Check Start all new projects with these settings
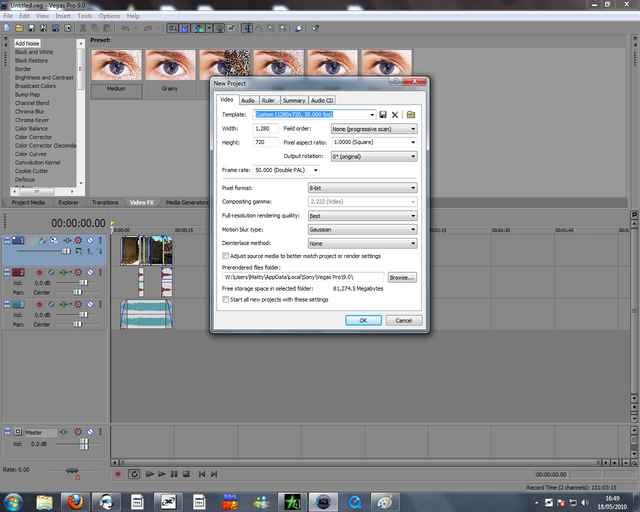This screenshot has height=512, width=640. tap(225, 300)
